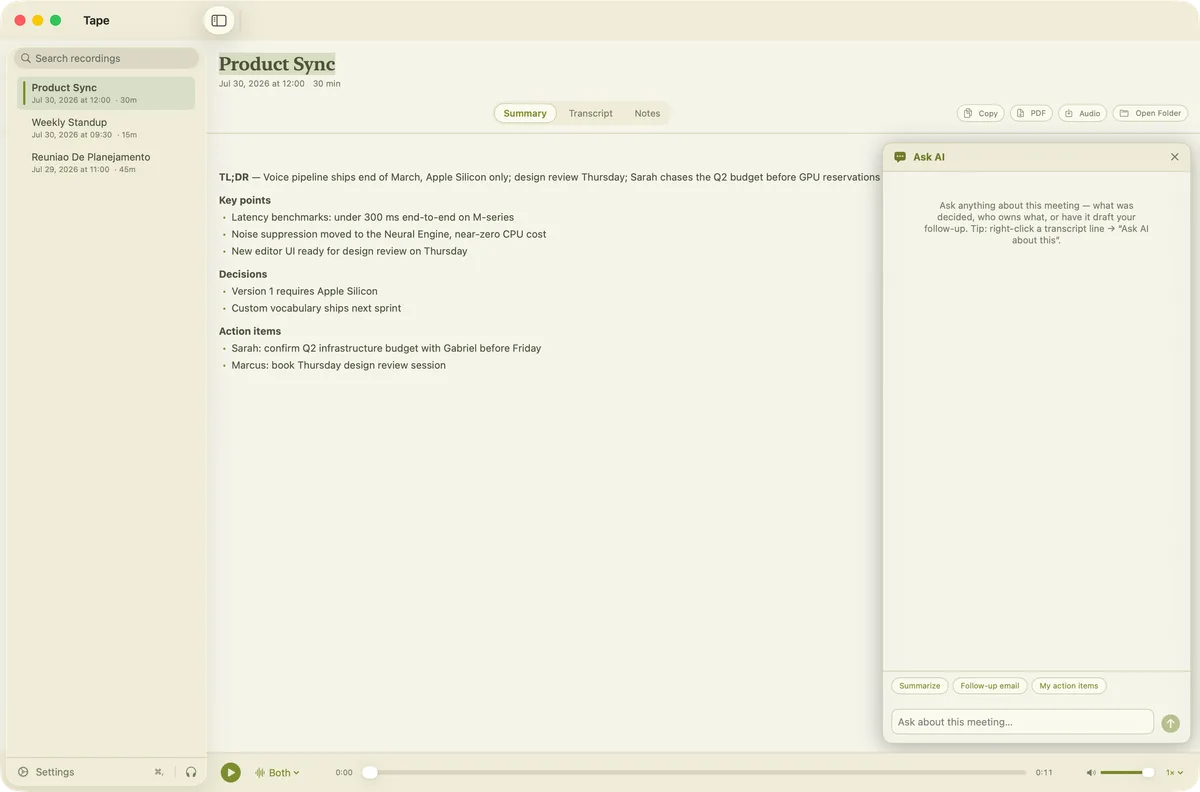Switch to the Transcript tab
The height and width of the screenshot is (792, 1200).
(x=590, y=113)
